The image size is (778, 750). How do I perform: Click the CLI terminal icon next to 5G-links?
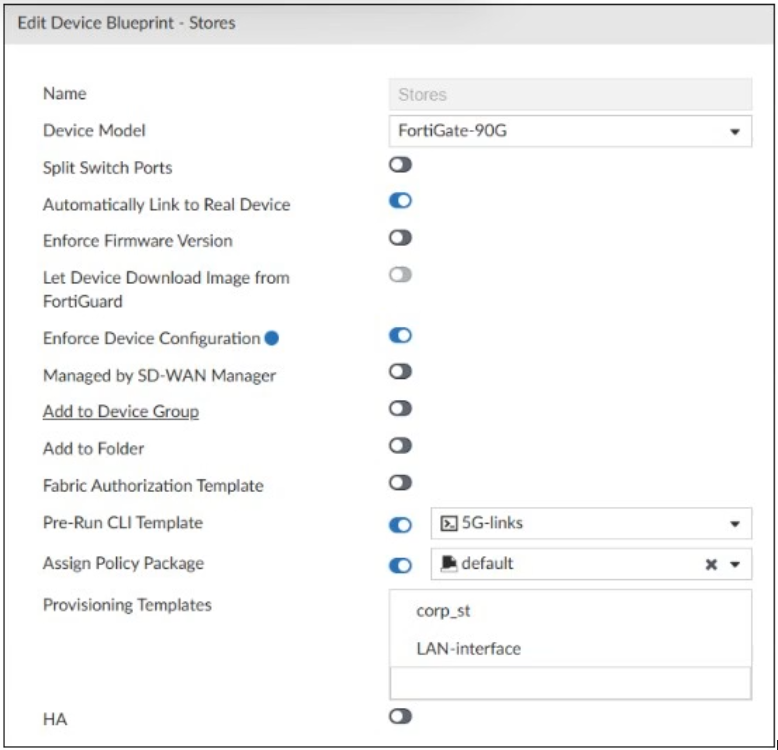tap(449, 524)
